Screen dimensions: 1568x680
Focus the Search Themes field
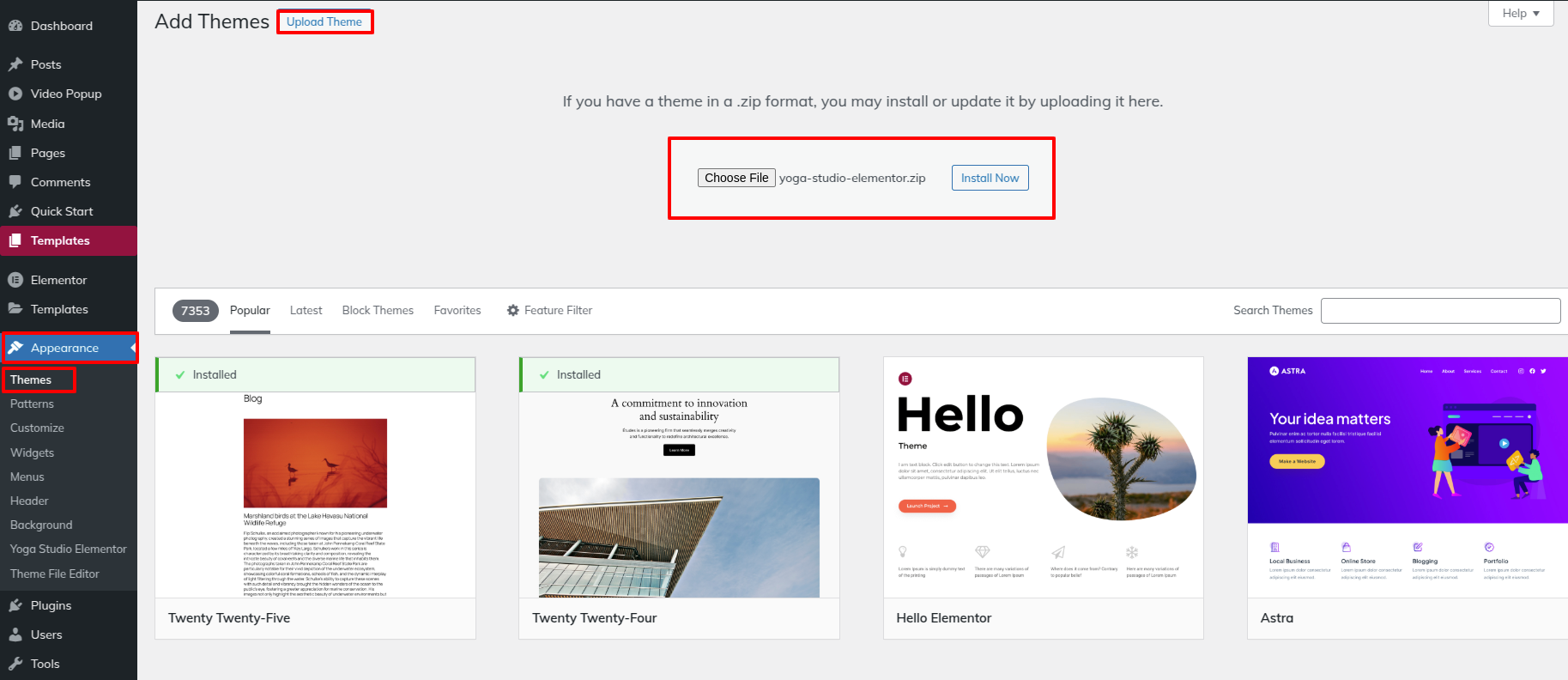pos(1441,311)
